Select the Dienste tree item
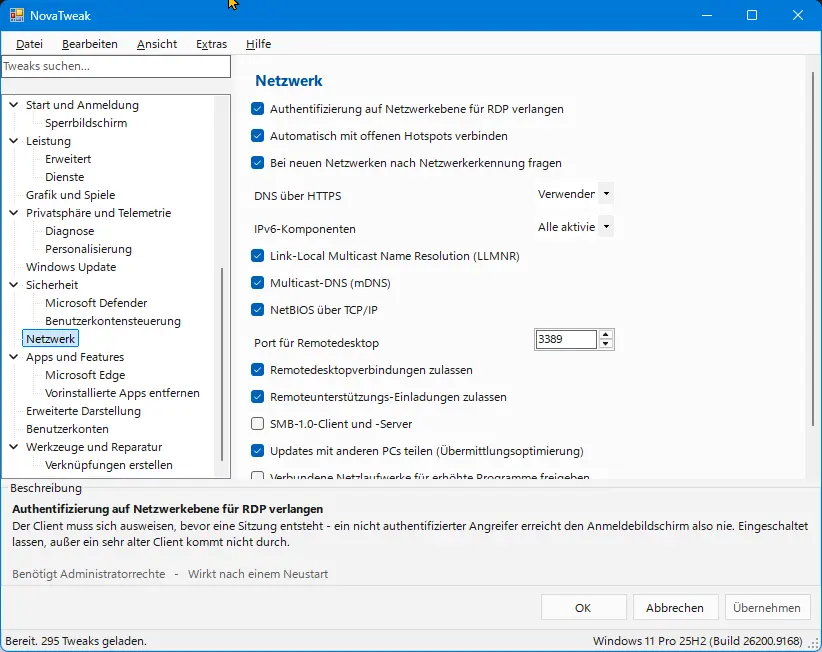Image resolution: width=822 pixels, height=652 pixels. (x=64, y=177)
